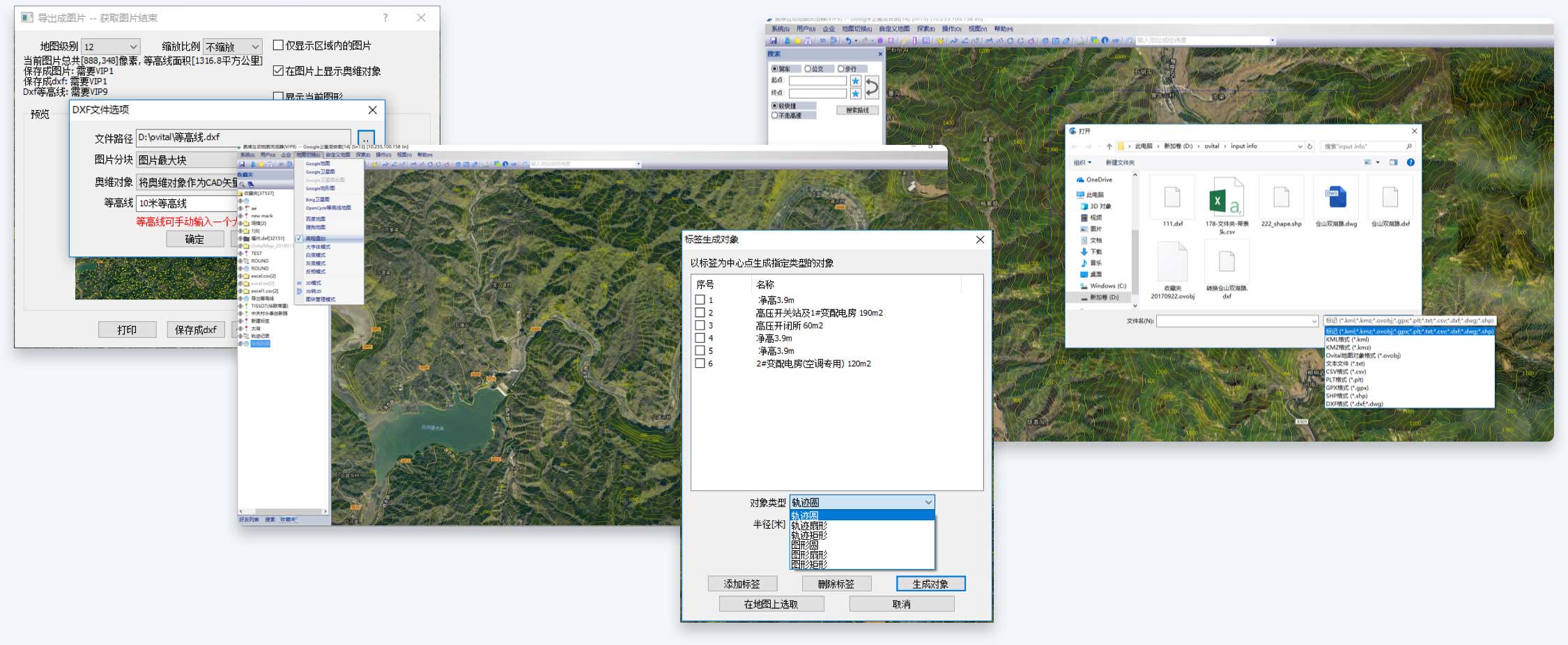Click the 生成对象 button
This screenshot has width=1568, height=645.
pos(930,584)
